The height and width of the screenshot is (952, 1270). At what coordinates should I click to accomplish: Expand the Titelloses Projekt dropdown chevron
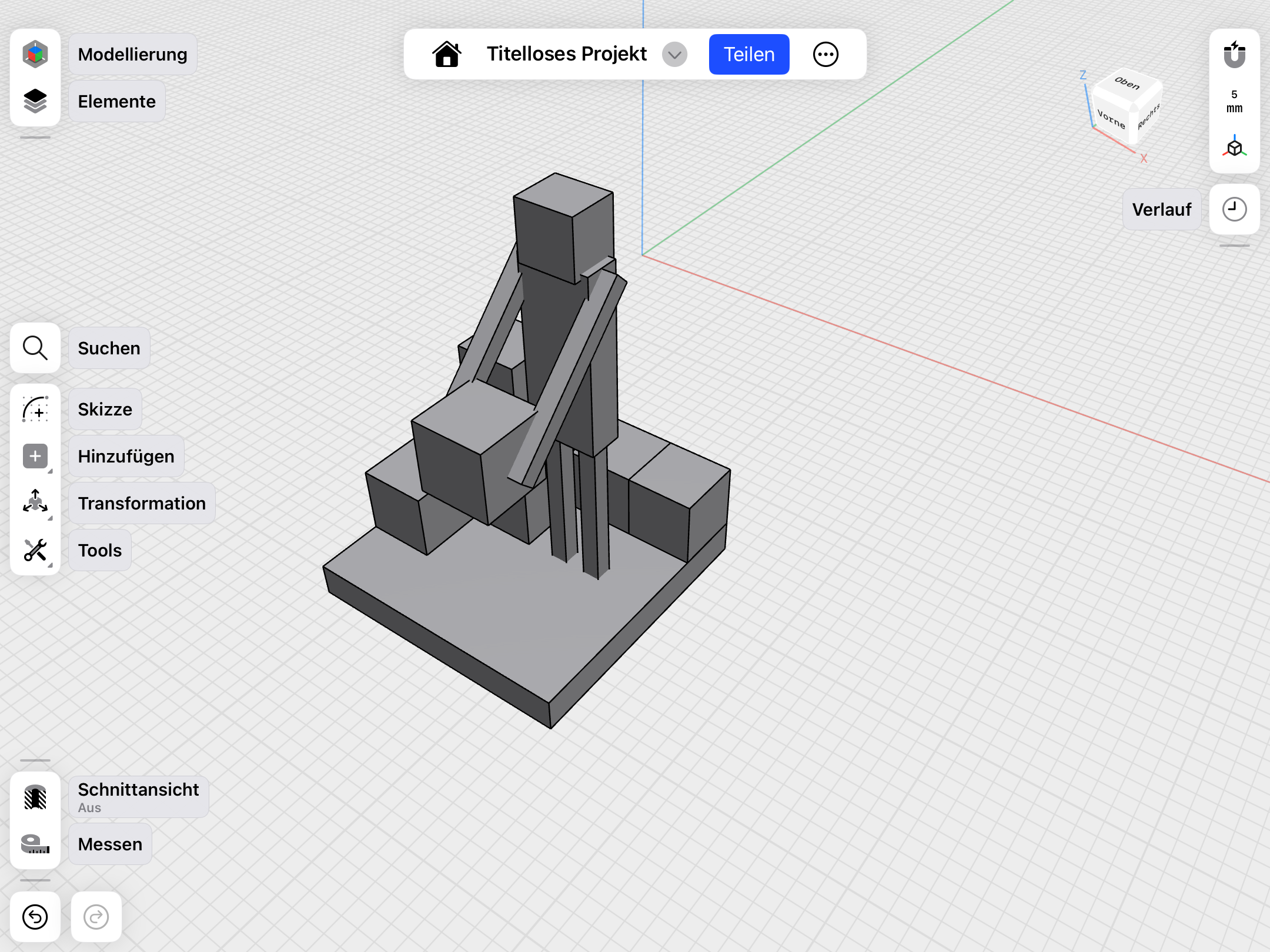tap(674, 55)
